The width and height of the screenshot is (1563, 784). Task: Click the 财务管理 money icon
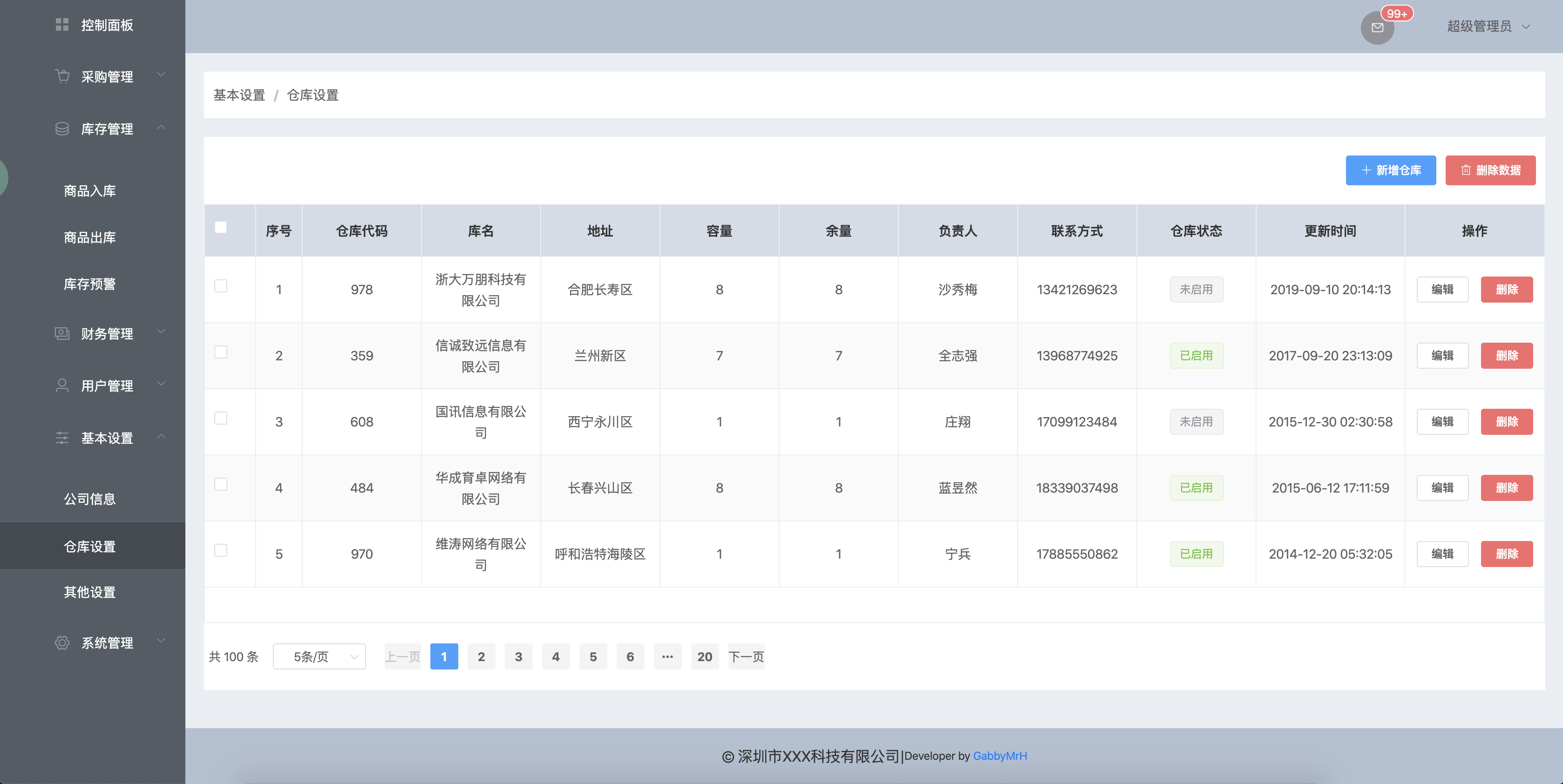coord(62,333)
